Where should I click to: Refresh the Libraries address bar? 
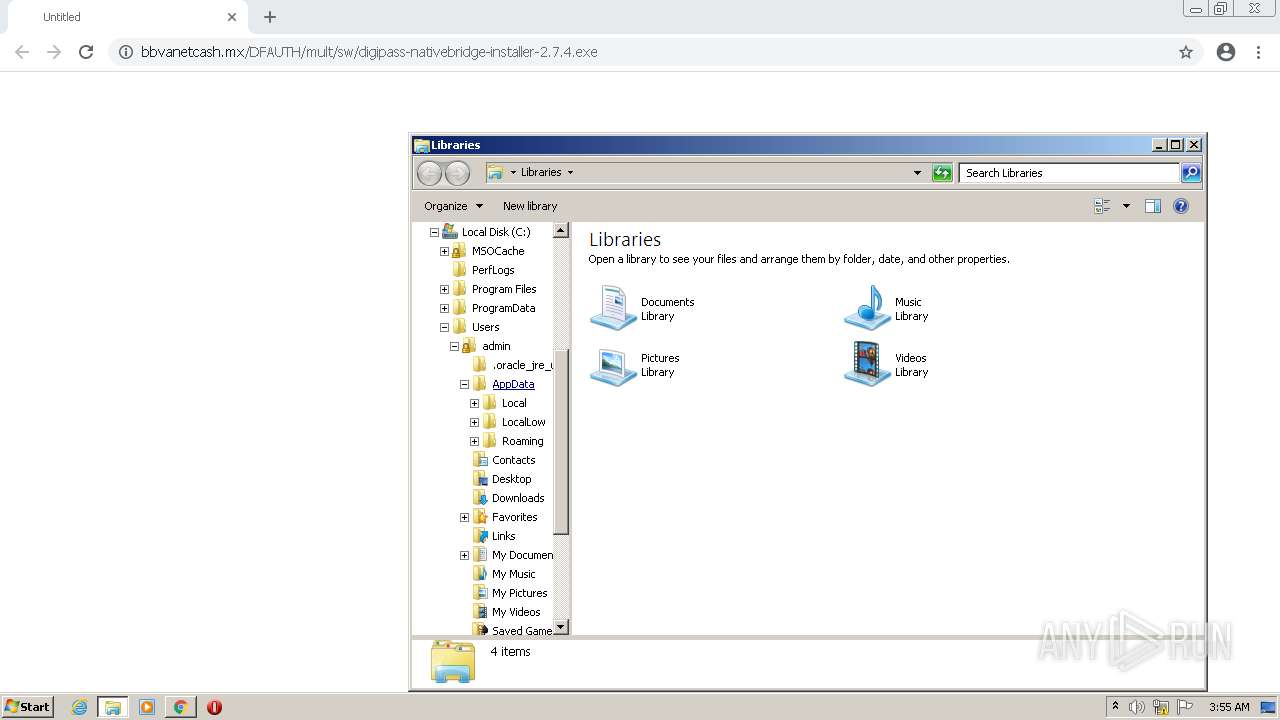tap(942, 173)
